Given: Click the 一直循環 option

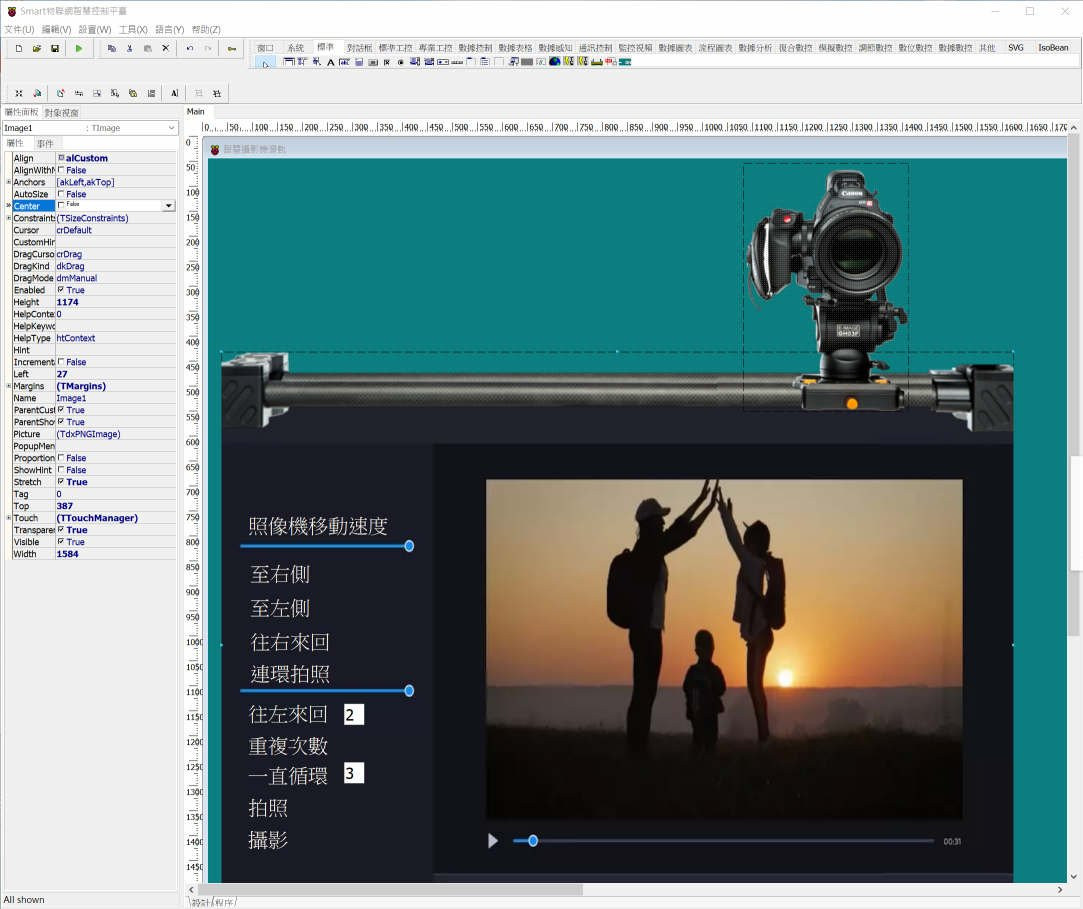Looking at the screenshot, I should [288, 776].
